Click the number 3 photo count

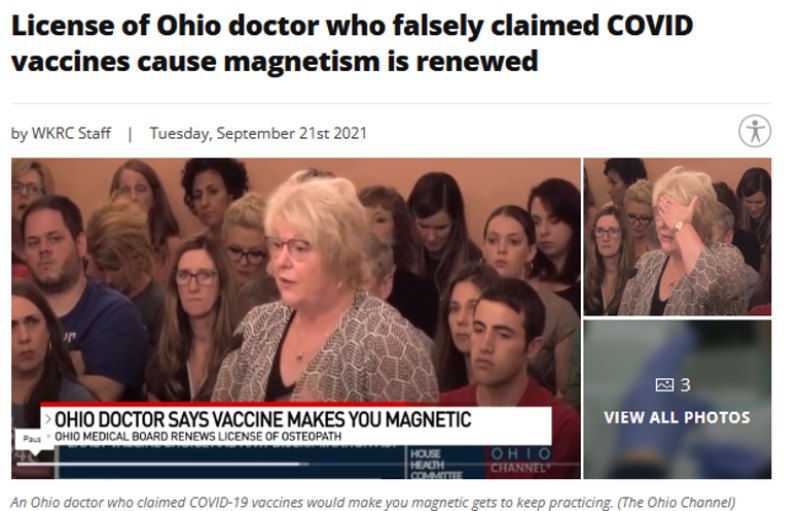click(x=685, y=385)
